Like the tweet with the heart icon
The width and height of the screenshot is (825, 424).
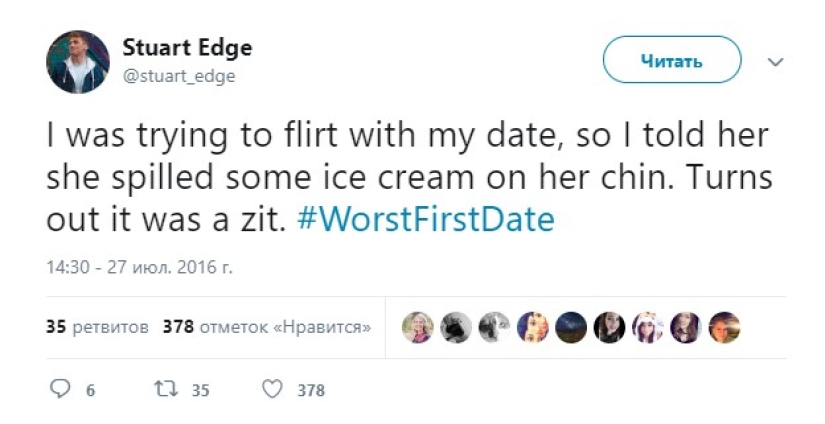click(x=271, y=389)
